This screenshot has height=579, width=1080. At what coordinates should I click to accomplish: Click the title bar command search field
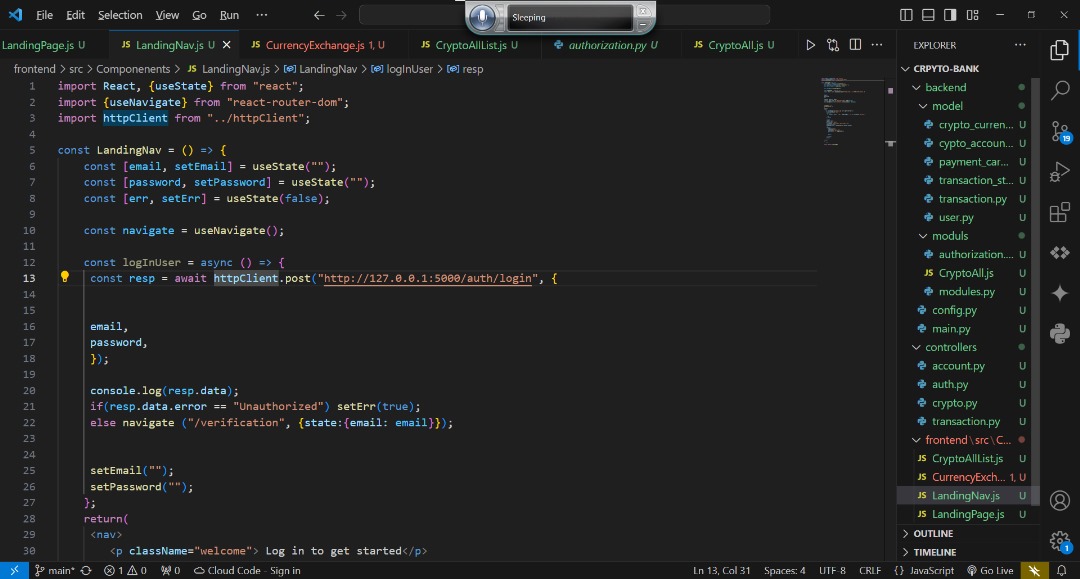tap(565, 15)
